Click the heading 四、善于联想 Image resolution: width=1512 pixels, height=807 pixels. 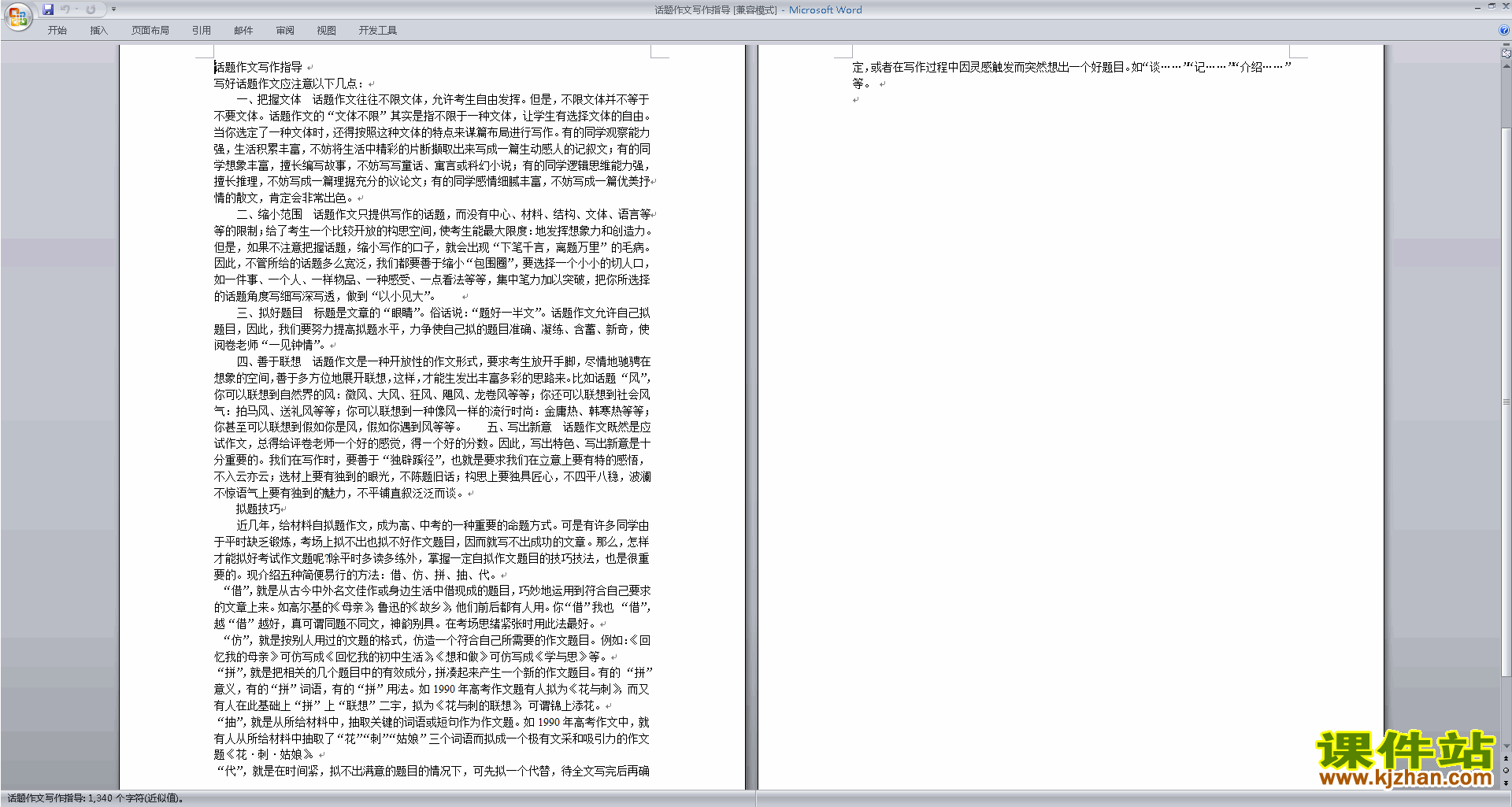click(x=269, y=361)
